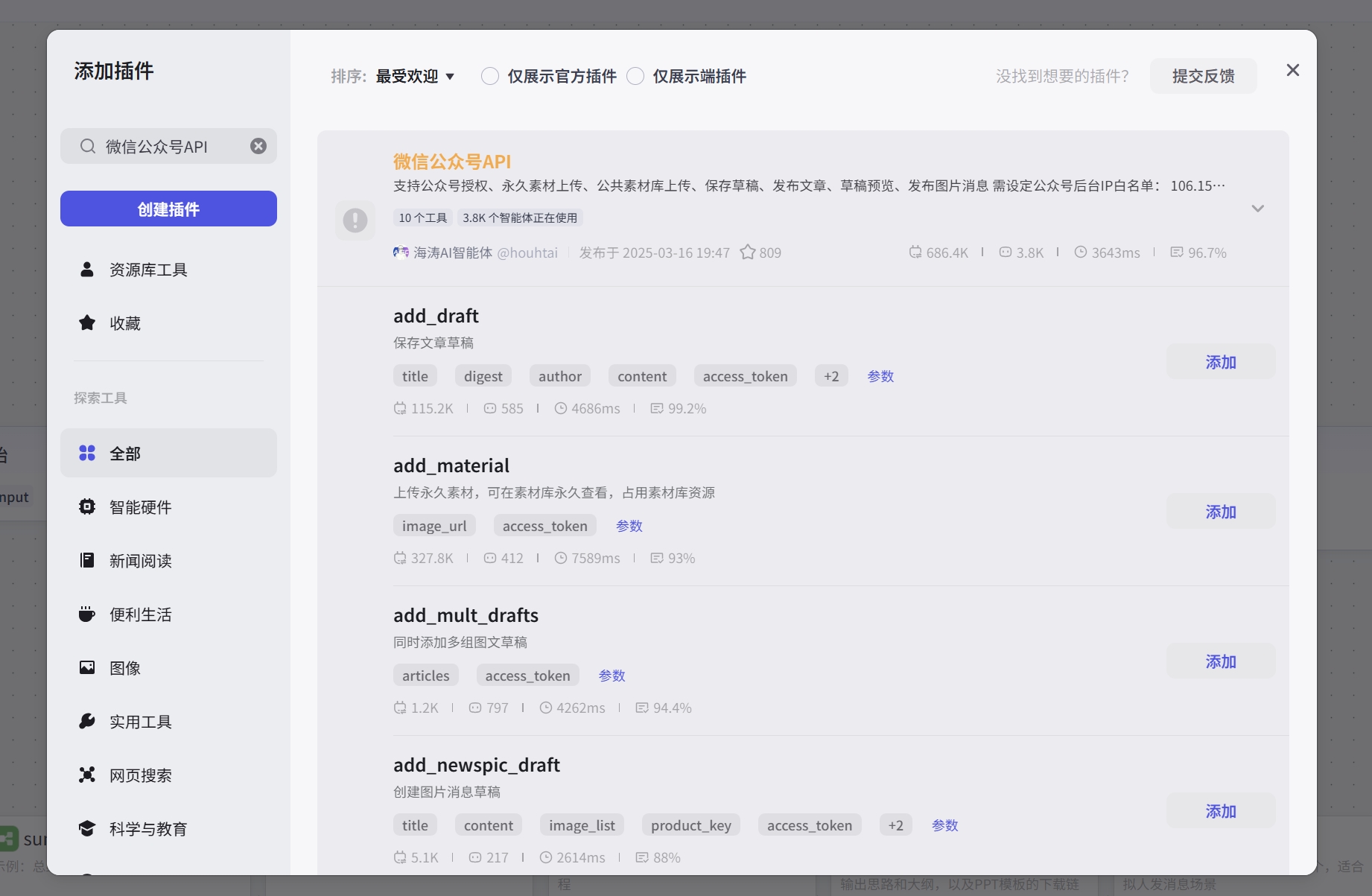Click the 686.4K call count icon
Screen dimensions: 1372x896
pyautogui.click(x=915, y=252)
